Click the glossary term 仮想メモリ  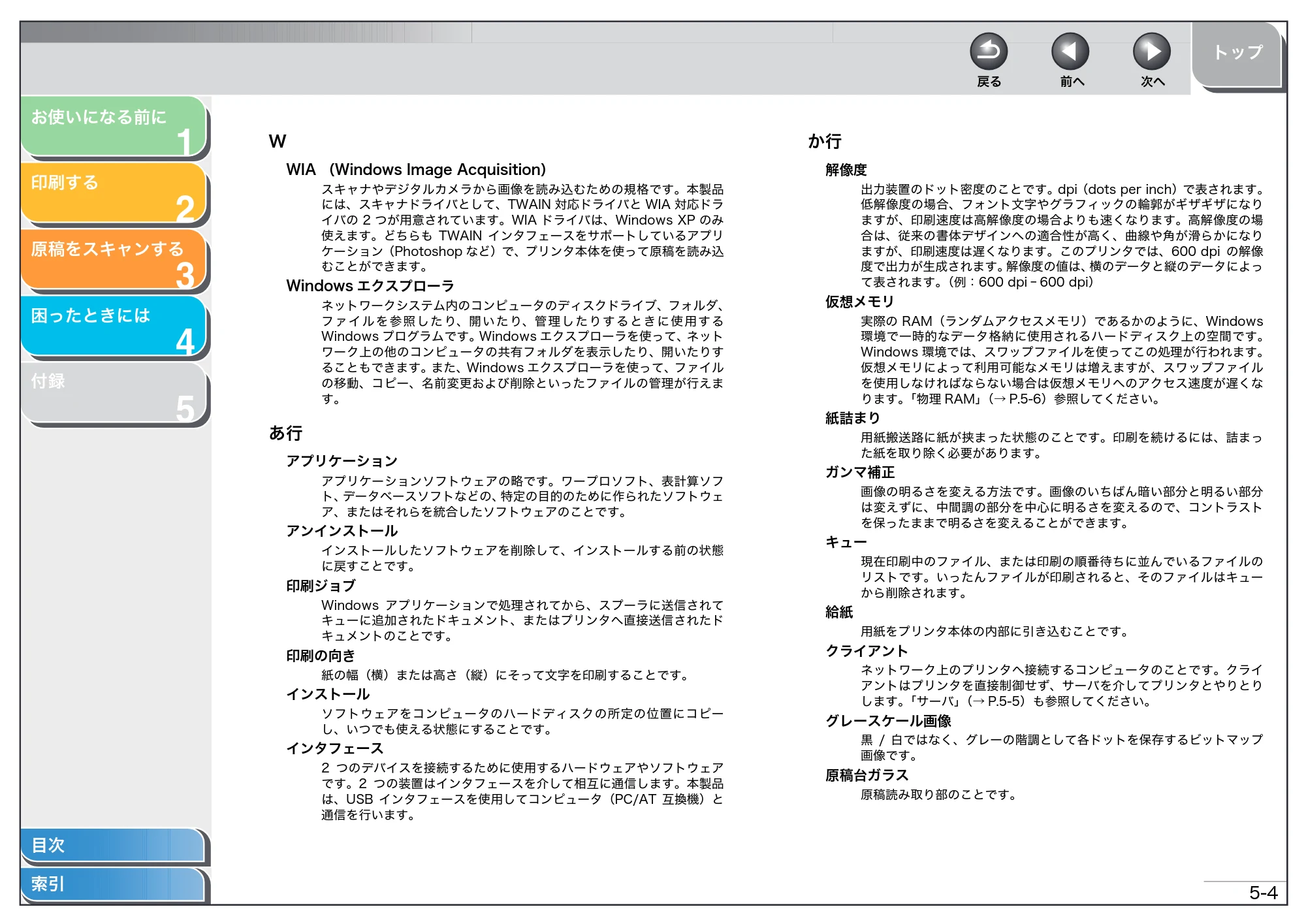pyautogui.click(x=860, y=302)
